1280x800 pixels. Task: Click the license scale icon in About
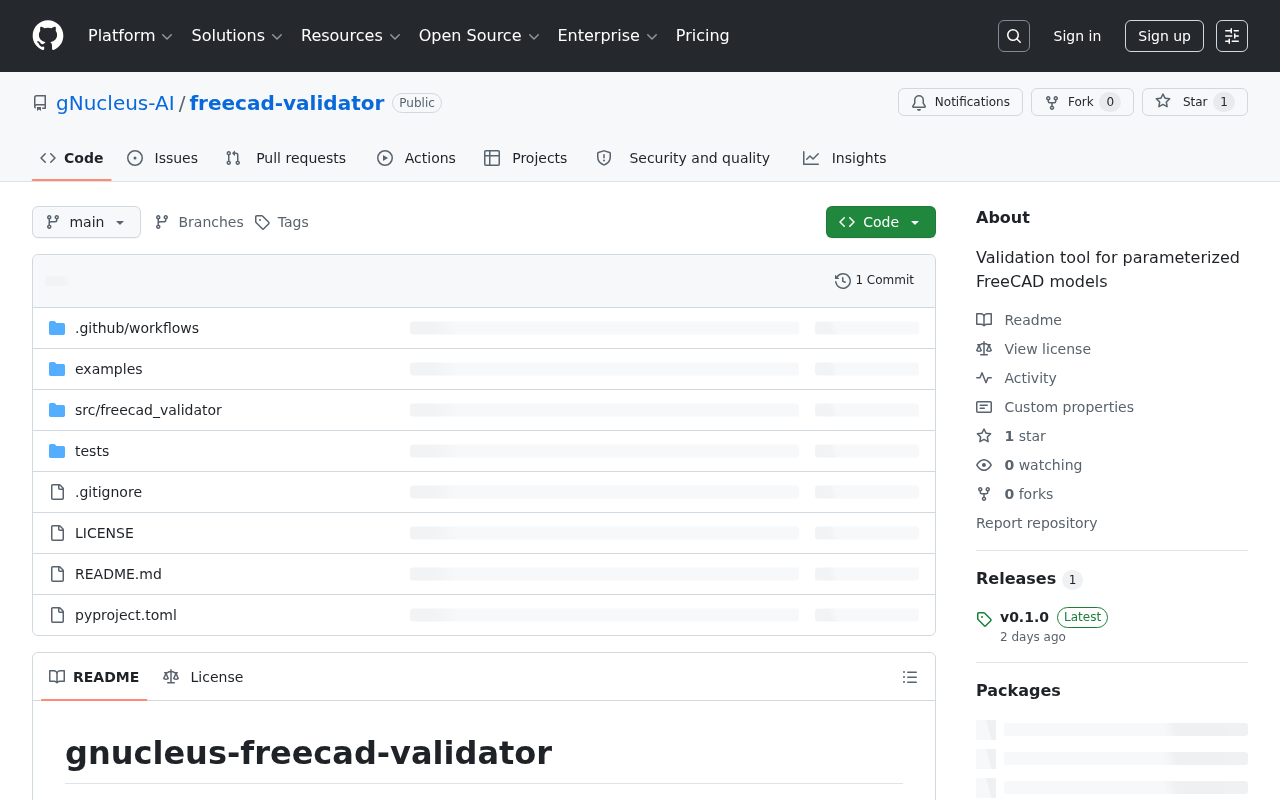point(984,349)
